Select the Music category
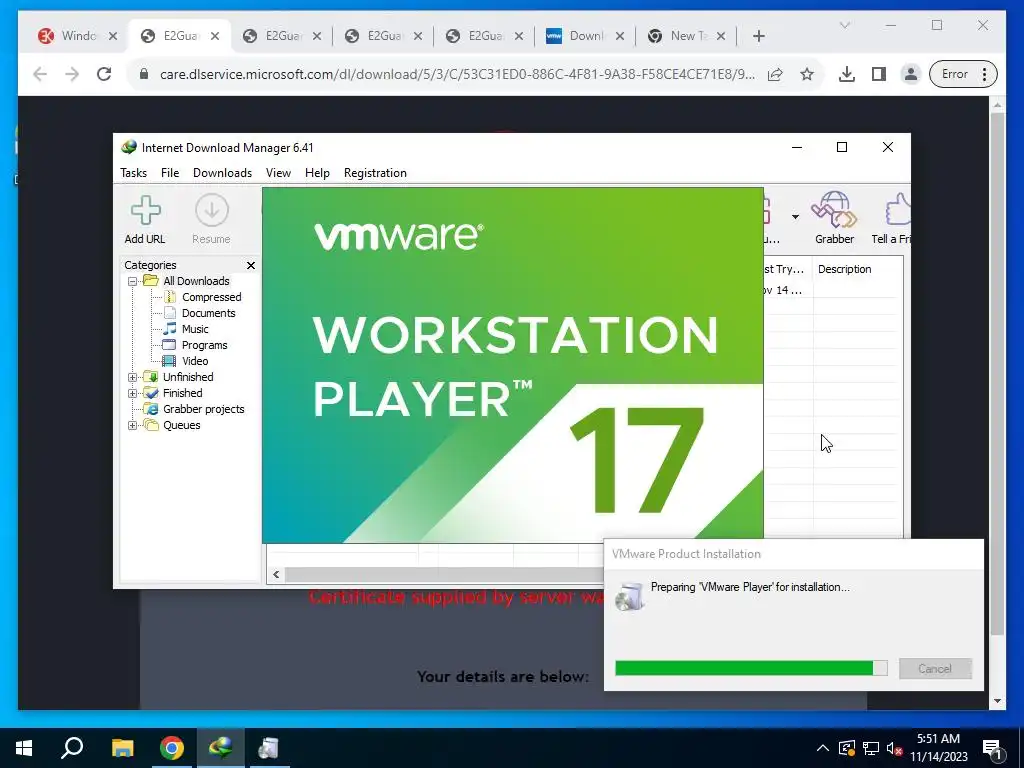This screenshot has width=1024, height=768. pos(195,329)
